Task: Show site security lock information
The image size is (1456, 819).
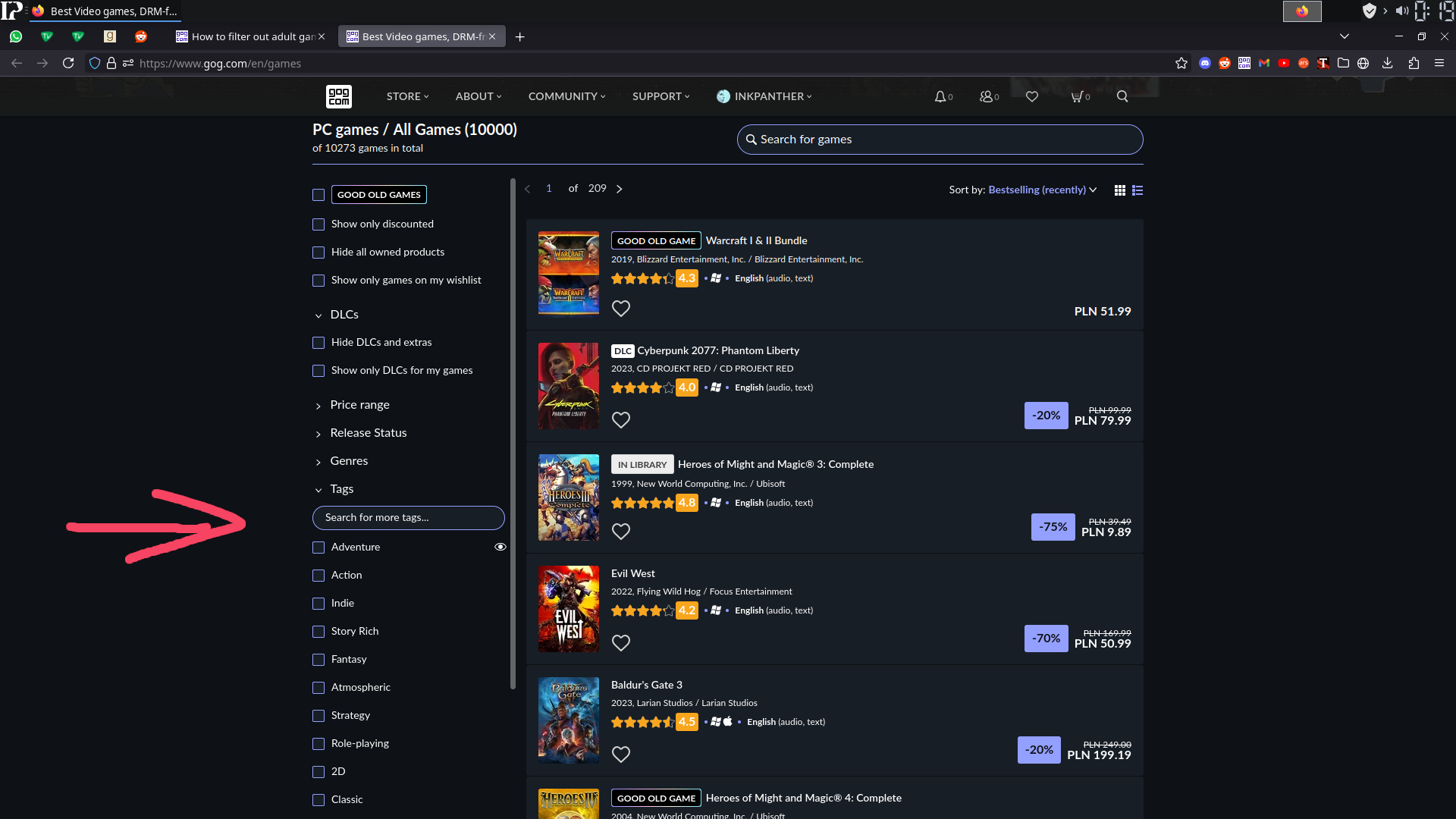Action: coord(111,64)
